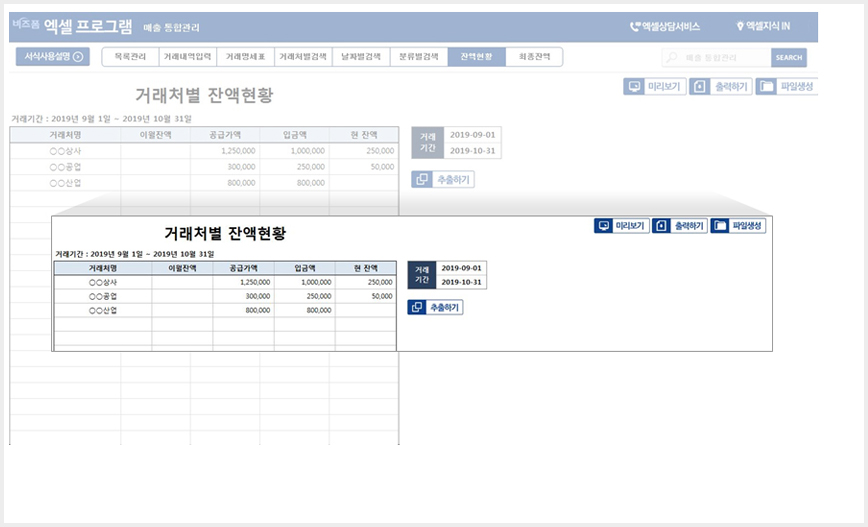Click the phone icon for 엑셀상담서비스

point(635,26)
